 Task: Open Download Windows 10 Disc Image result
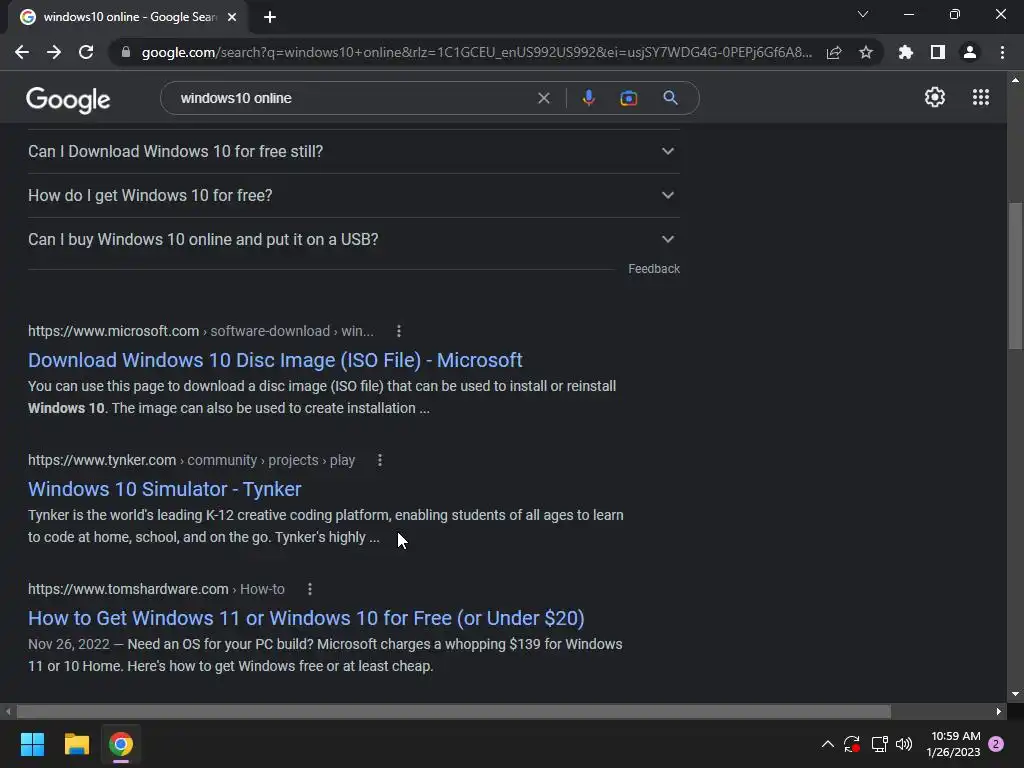tap(275, 360)
